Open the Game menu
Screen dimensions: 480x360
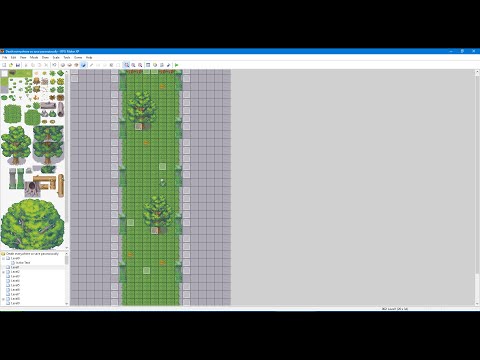tap(78, 57)
